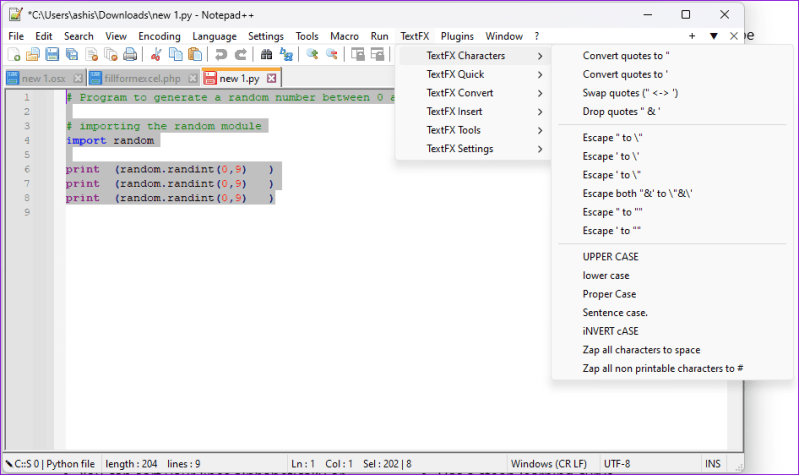Open the View menu
Screen dimensions: 799x475
pyautogui.click(x=116, y=36)
